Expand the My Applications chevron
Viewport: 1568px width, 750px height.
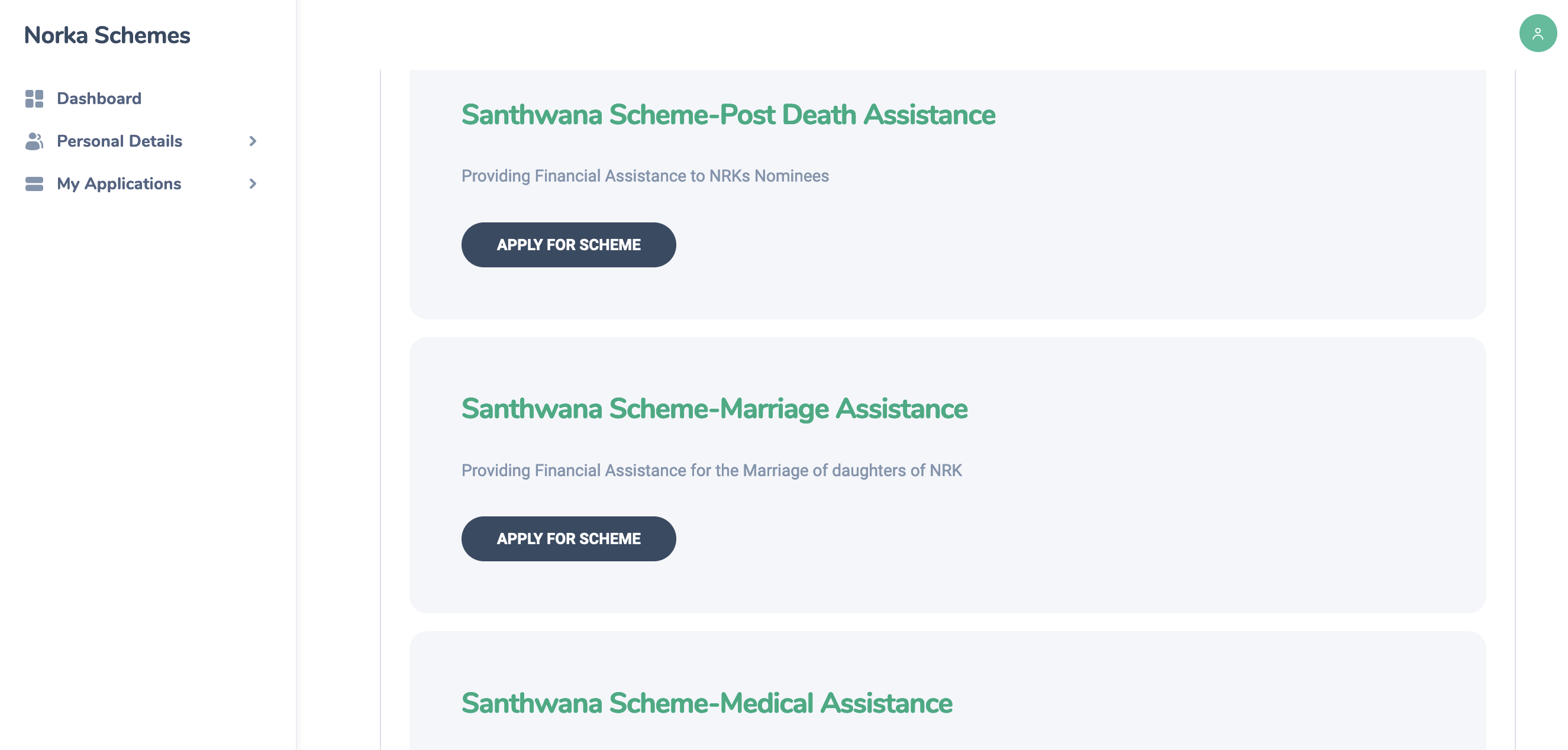(253, 184)
